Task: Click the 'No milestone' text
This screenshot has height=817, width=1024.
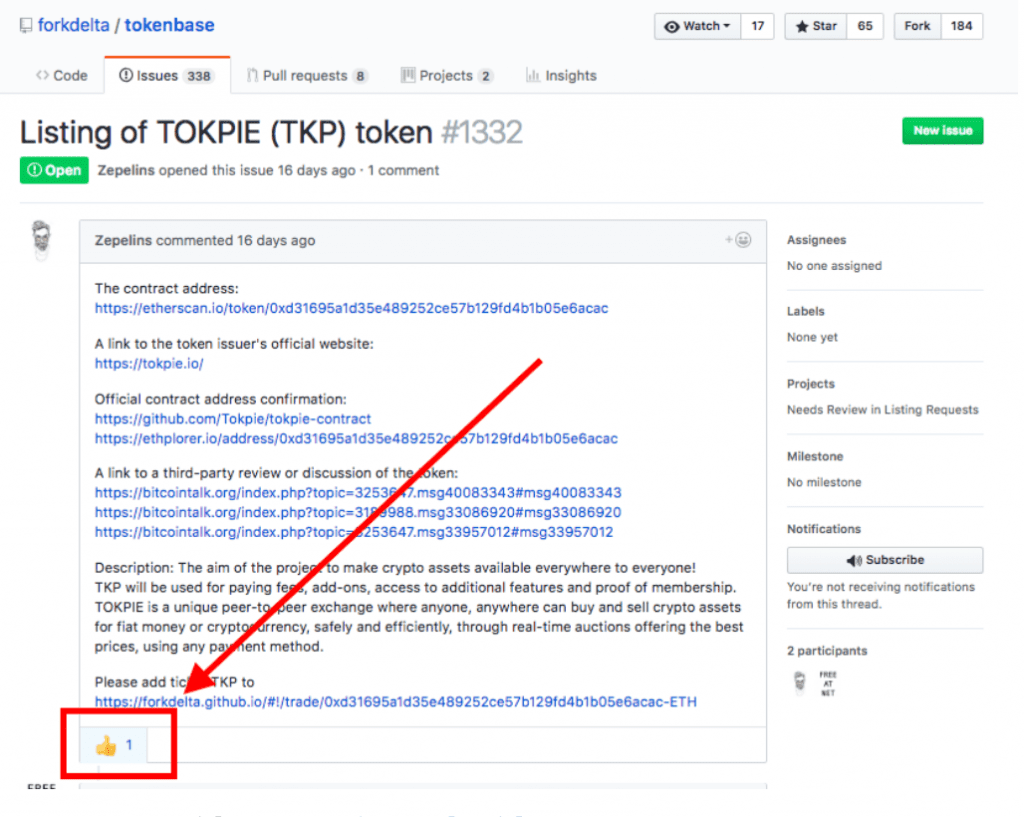Action: pos(824,482)
